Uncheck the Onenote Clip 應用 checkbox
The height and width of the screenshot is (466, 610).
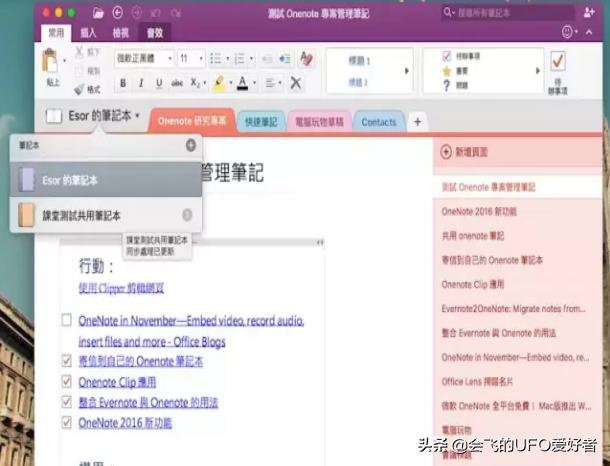coord(67,382)
